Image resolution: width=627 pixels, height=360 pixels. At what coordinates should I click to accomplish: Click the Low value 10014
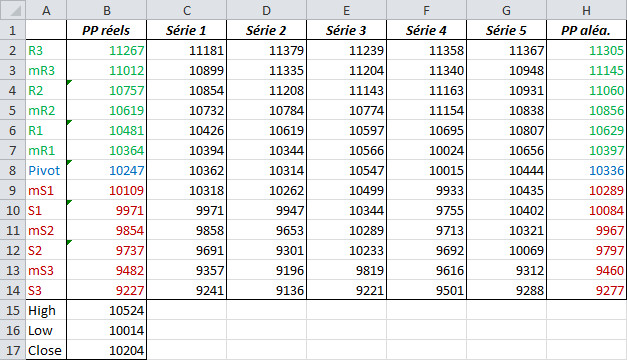[x=106, y=330]
